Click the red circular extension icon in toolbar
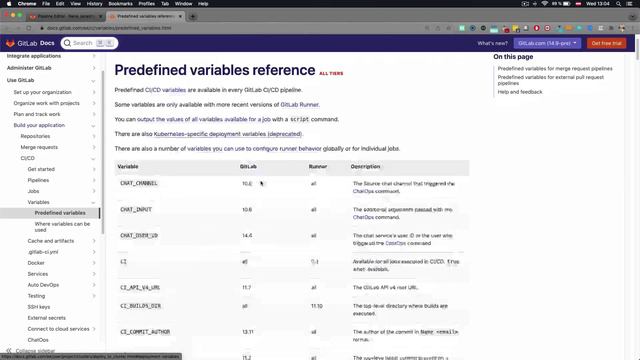This screenshot has width=640, height=360. tap(537, 28)
